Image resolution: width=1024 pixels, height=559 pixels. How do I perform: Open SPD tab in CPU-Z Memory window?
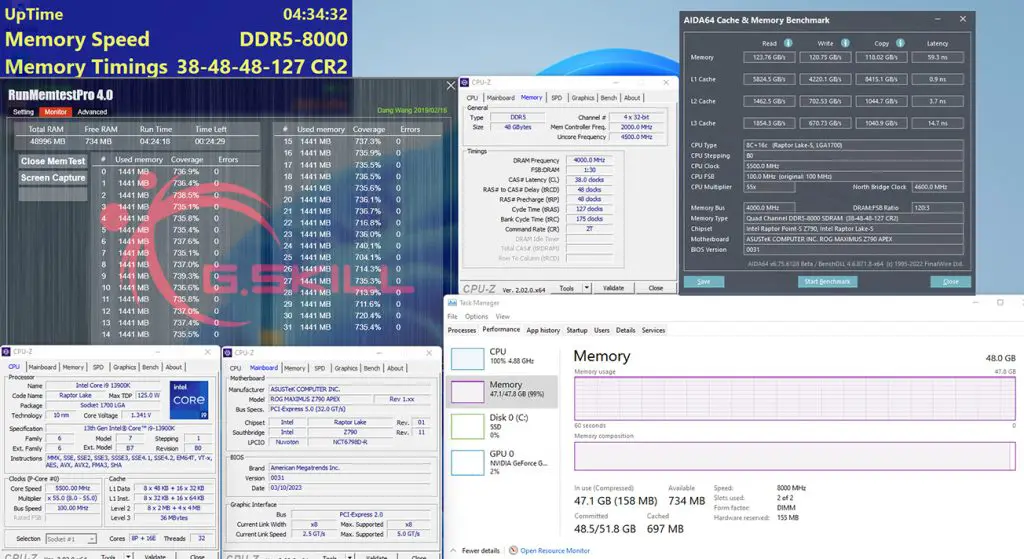(x=556, y=97)
